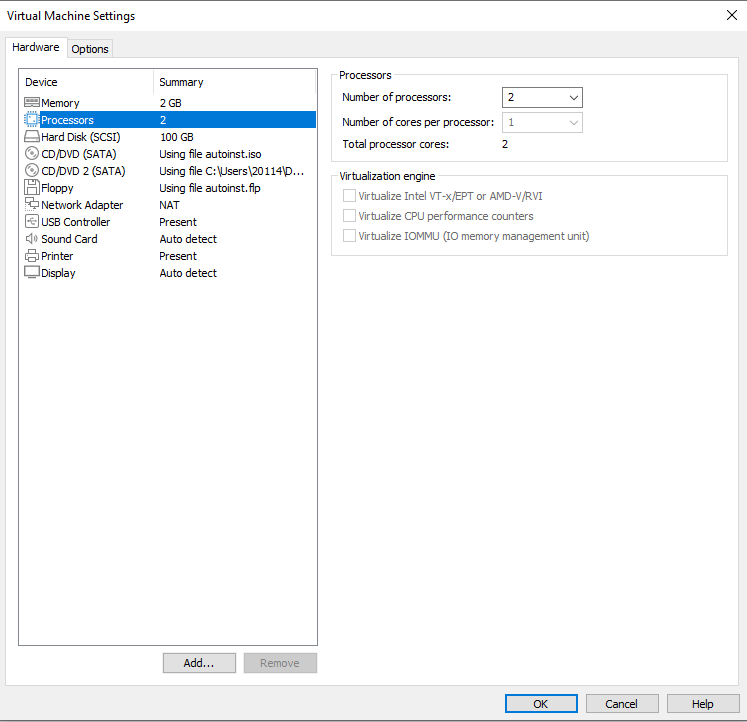Check Virtualize IOMMU option

pos(349,236)
